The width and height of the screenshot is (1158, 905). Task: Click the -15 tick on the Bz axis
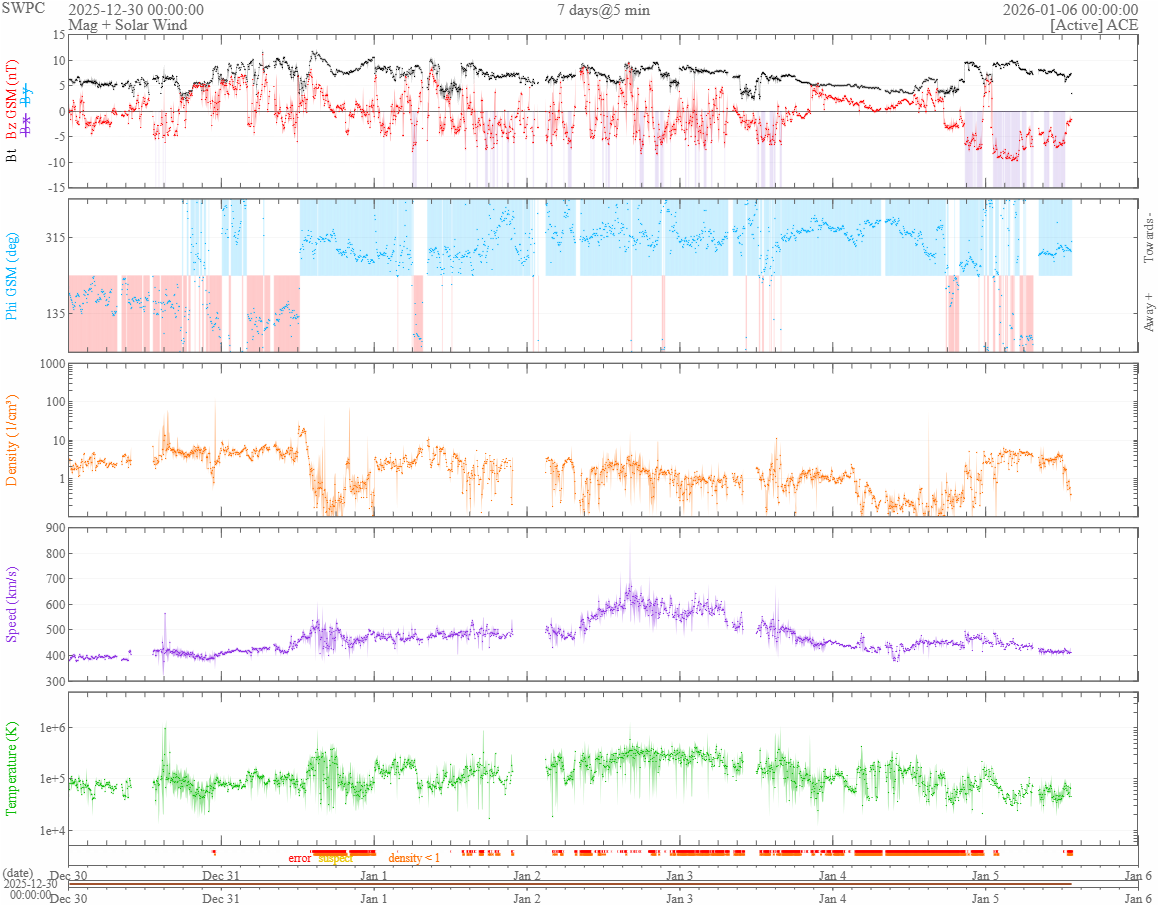[57, 188]
